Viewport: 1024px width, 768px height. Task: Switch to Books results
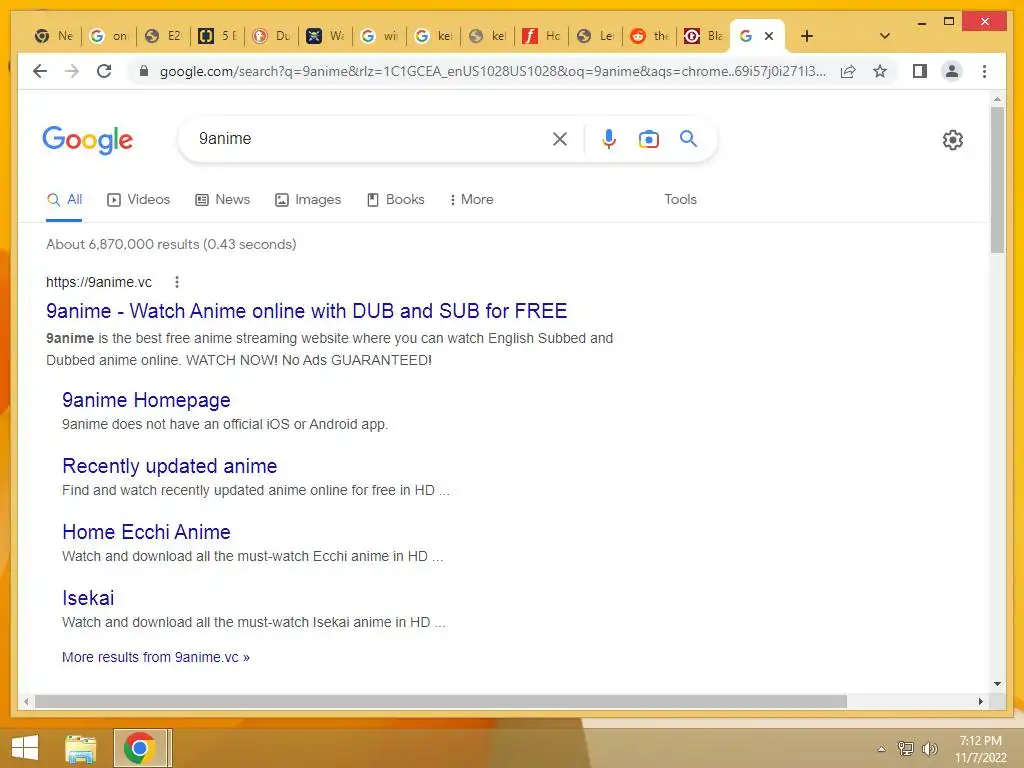(x=395, y=200)
